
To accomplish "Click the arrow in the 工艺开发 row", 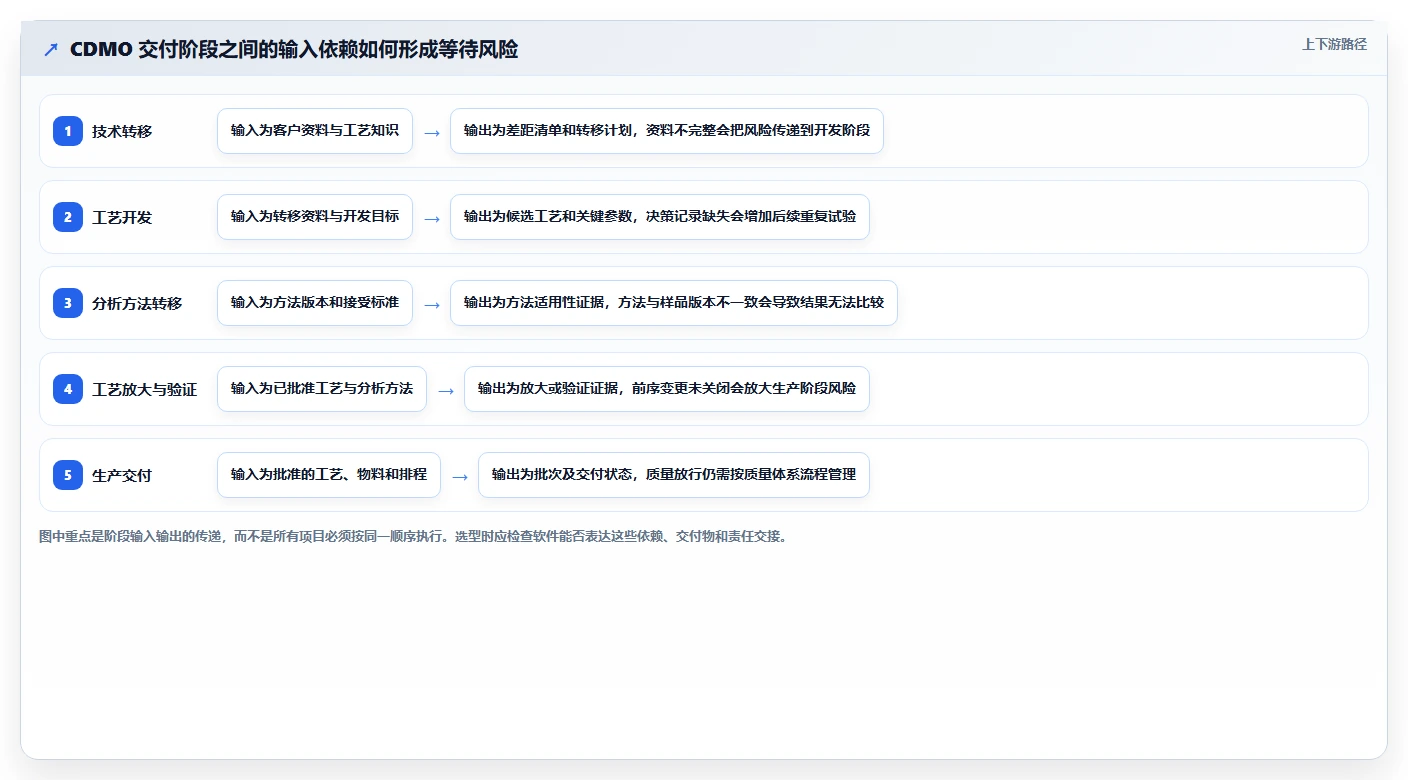I will (432, 218).
